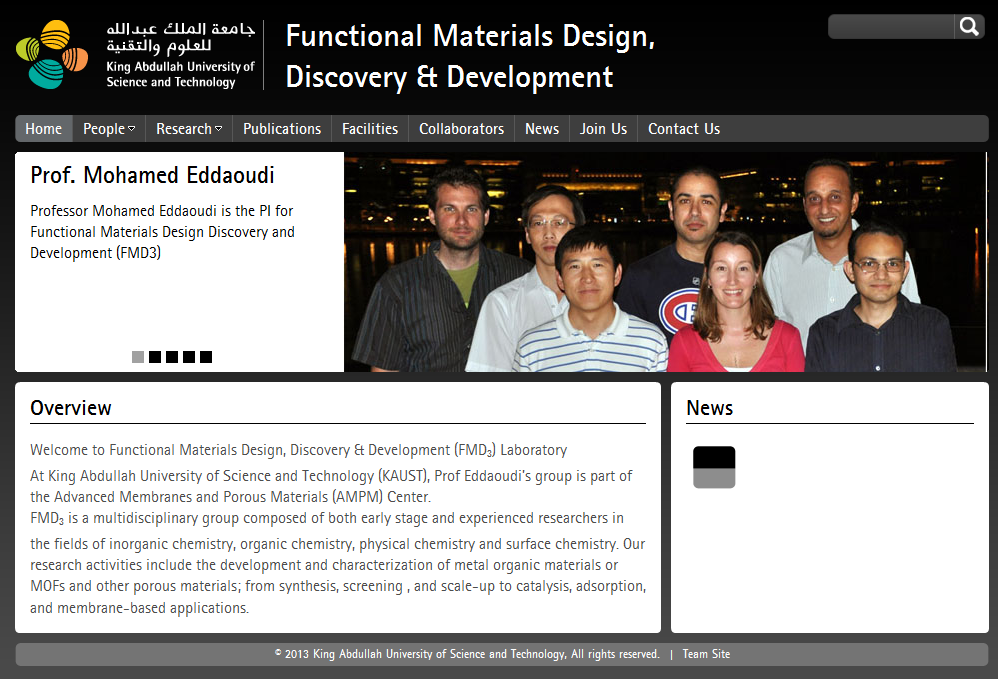Navigate to the News menu item
The height and width of the screenshot is (679, 998).
tap(542, 129)
